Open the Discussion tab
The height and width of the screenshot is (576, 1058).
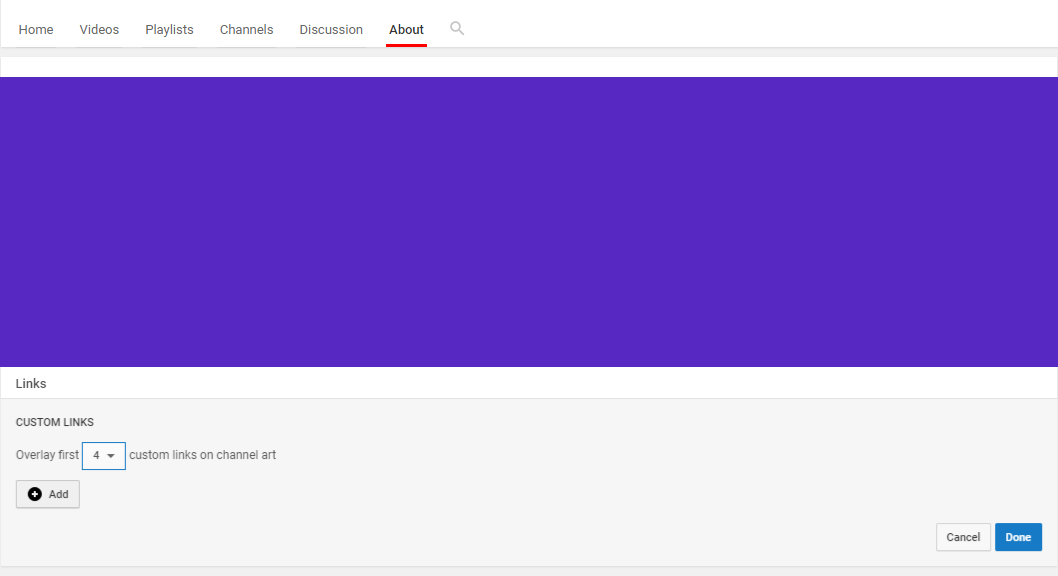click(331, 29)
